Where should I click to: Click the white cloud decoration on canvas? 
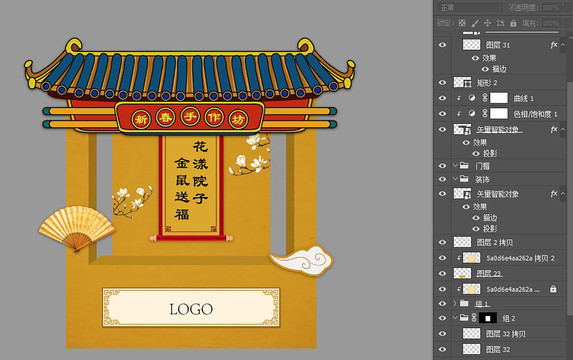[301, 260]
